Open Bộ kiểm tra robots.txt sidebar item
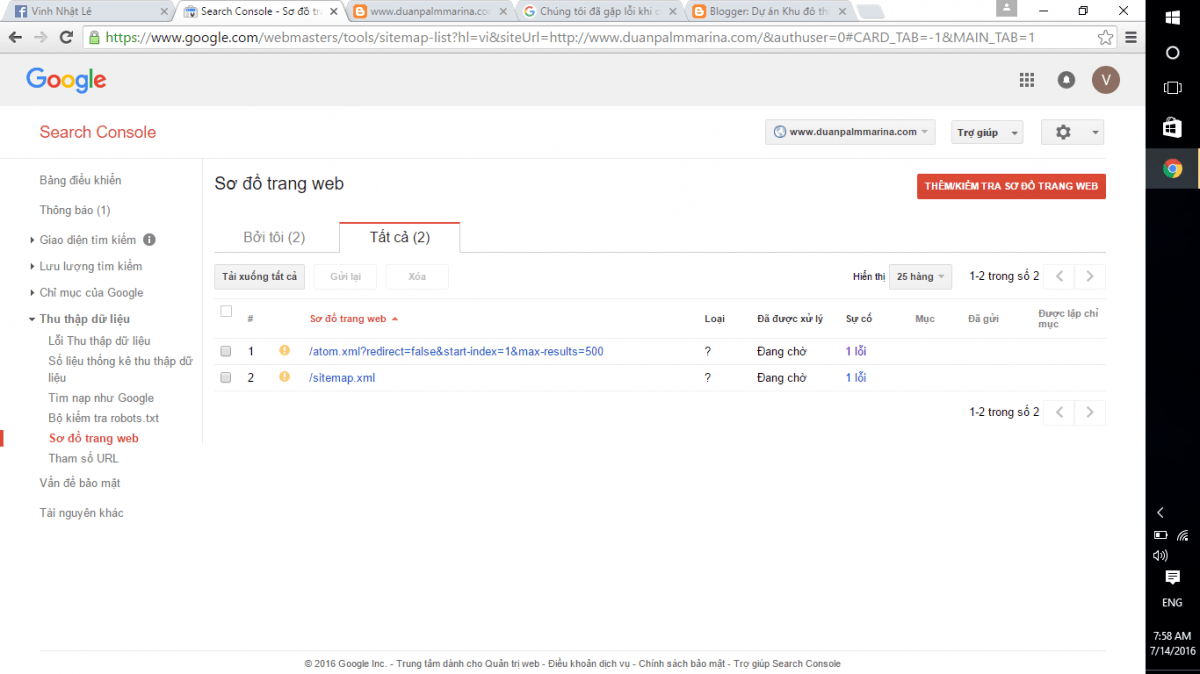This screenshot has height=674, width=1200. pyautogui.click(x=104, y=418)
